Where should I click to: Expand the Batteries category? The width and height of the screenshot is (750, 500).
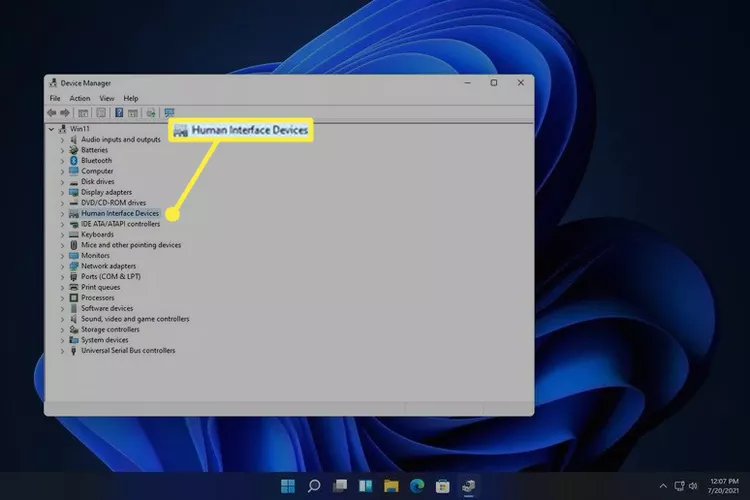coord(62,150)
